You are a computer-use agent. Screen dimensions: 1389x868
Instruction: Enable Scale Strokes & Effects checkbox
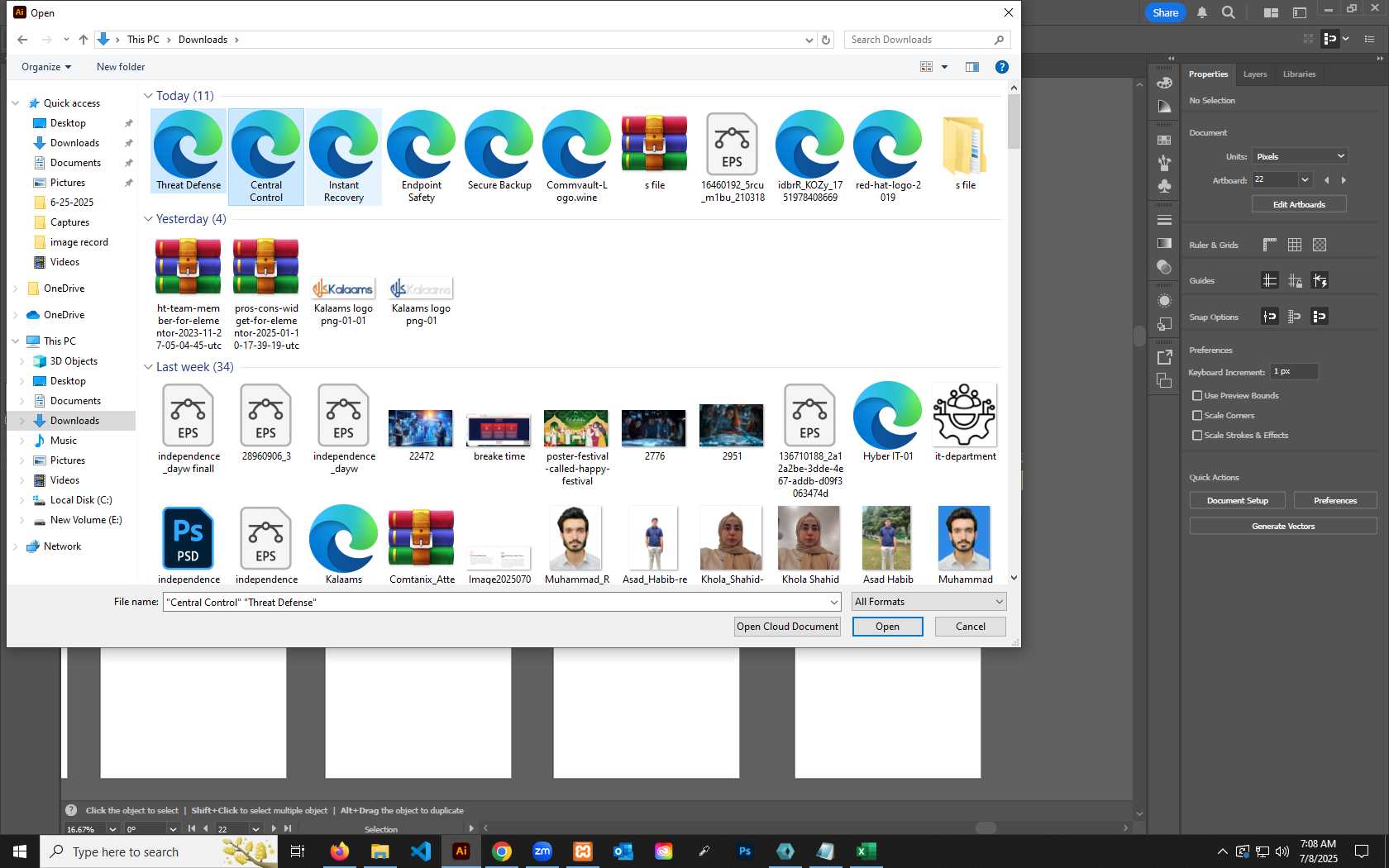[x=1197, y=436]
